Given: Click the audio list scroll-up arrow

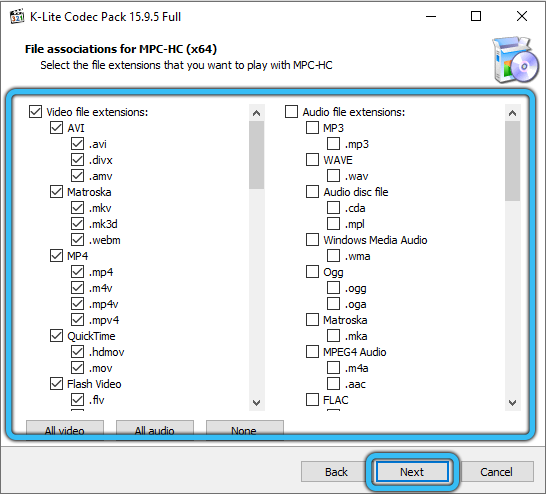Looking at the screenshot, I should tap(512, 113).
